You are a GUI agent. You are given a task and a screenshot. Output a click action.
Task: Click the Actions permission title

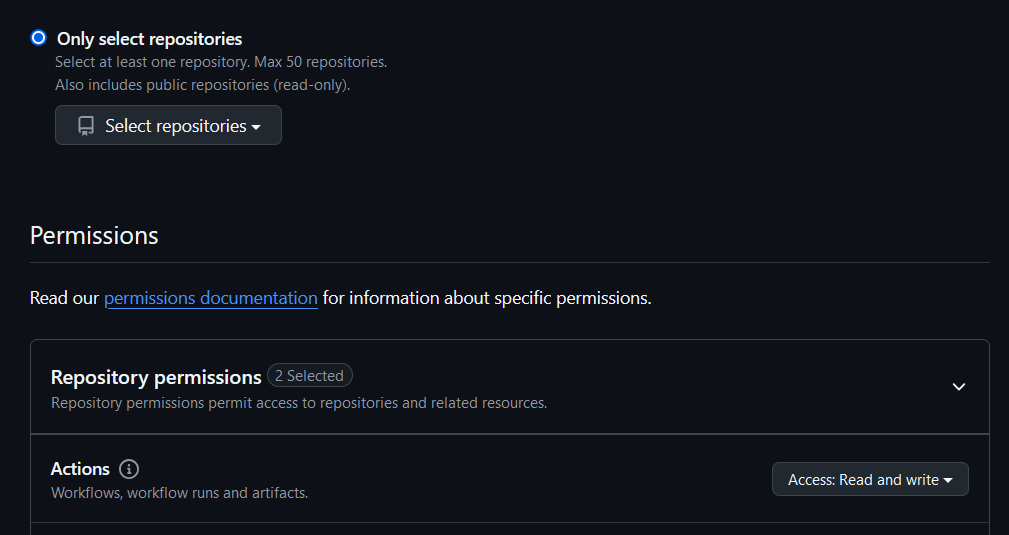pyautogui.click(x=80, y=469)
